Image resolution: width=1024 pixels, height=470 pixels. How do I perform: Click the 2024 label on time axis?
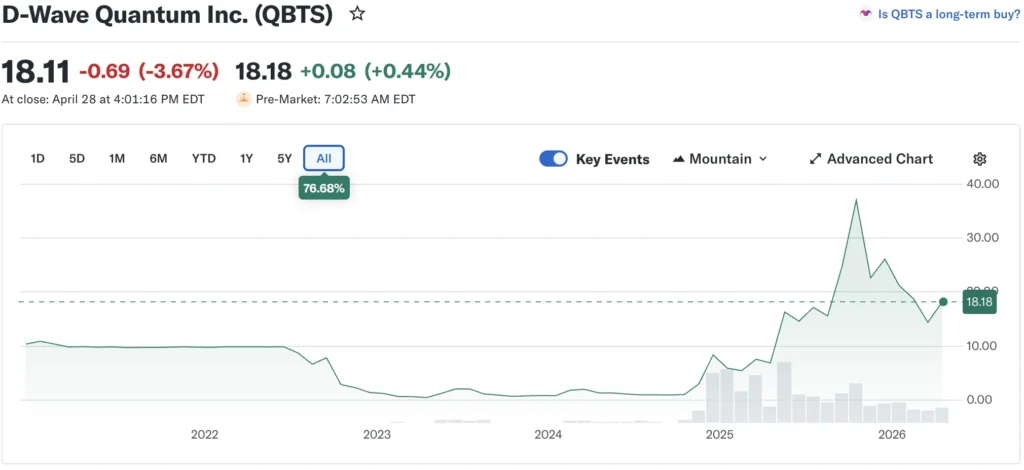pos(548,435)
